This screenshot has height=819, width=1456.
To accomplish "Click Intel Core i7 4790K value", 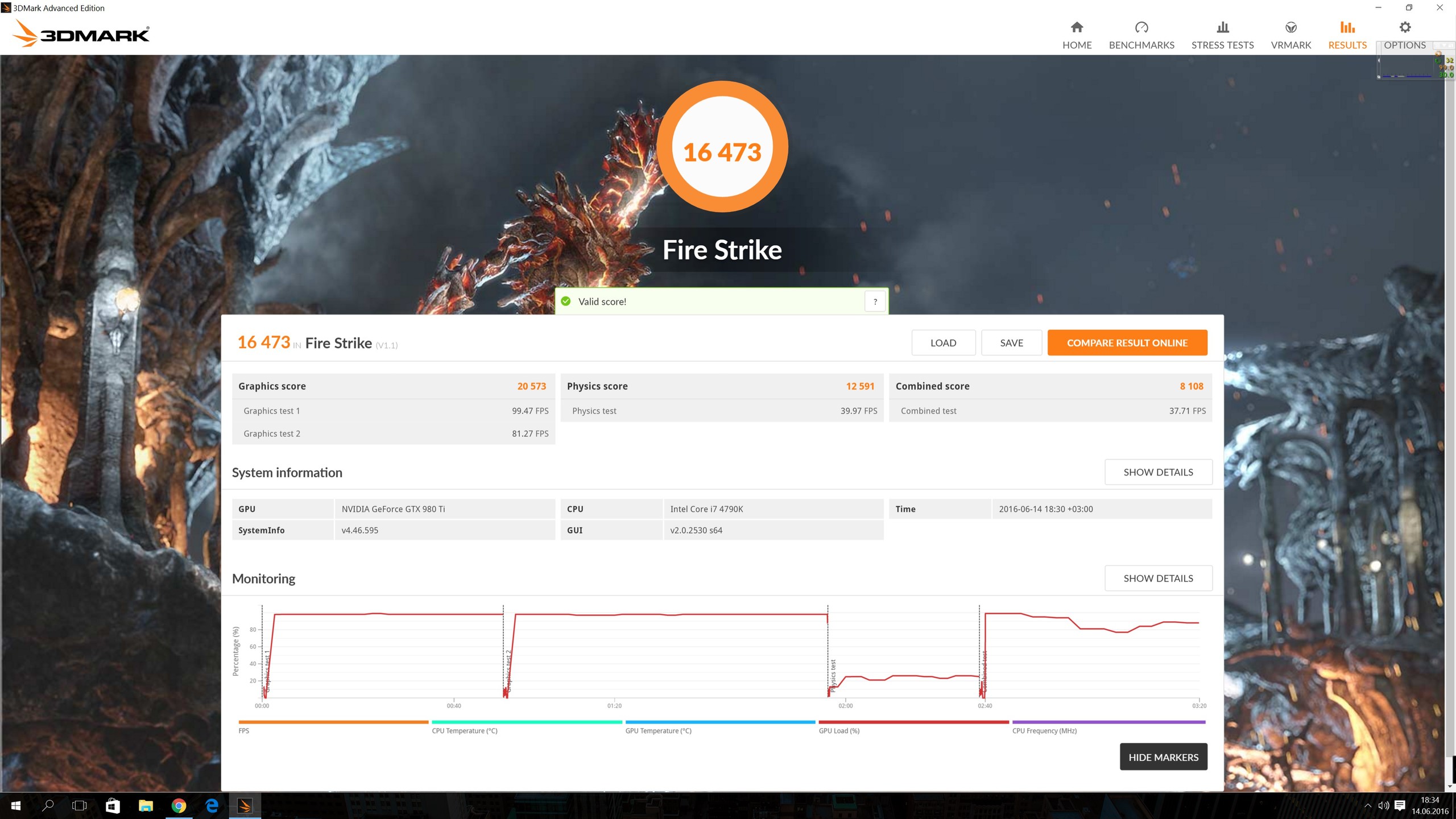I will click(706, 509).
